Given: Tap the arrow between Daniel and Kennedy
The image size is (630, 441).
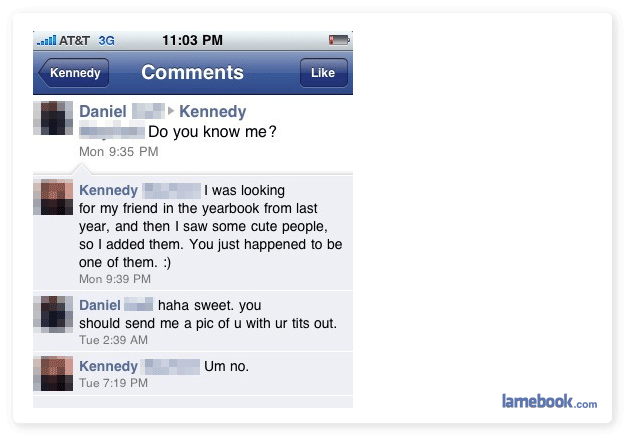Looking at the screenshot, I should point(171,112).
